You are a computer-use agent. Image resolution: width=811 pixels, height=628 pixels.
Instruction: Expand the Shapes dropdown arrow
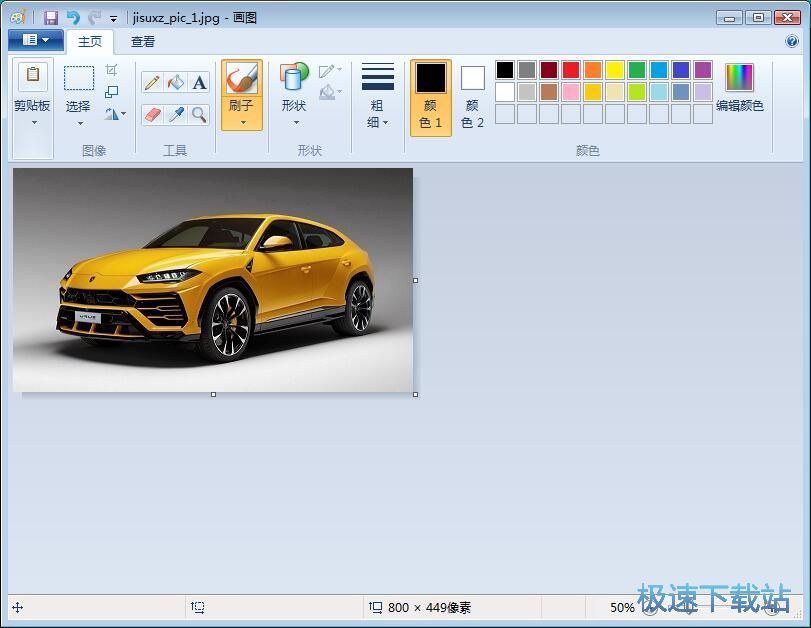[296, 123]
